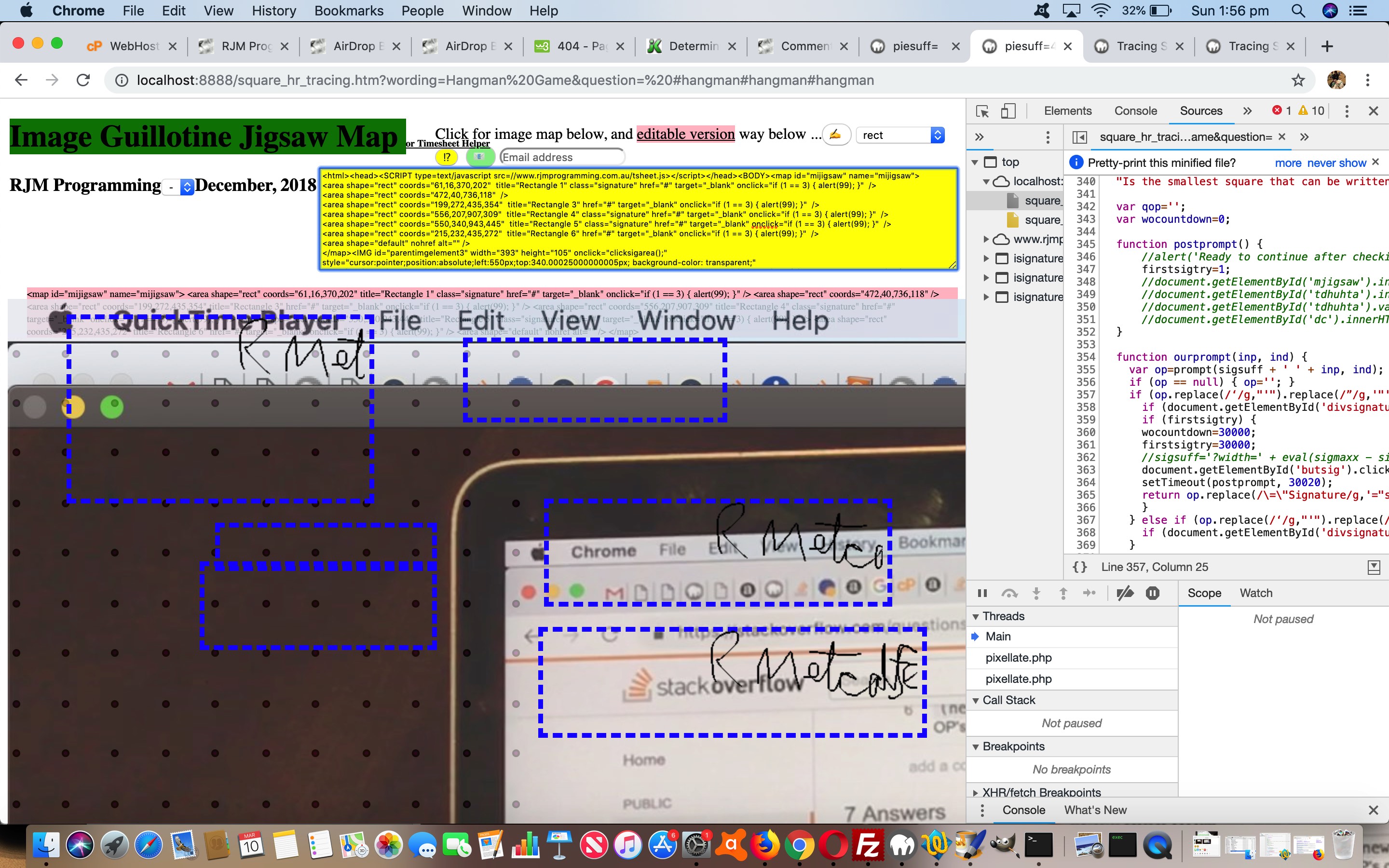
Task: Switch to the WebHost browser tab
Action: [x=132, y=46]
